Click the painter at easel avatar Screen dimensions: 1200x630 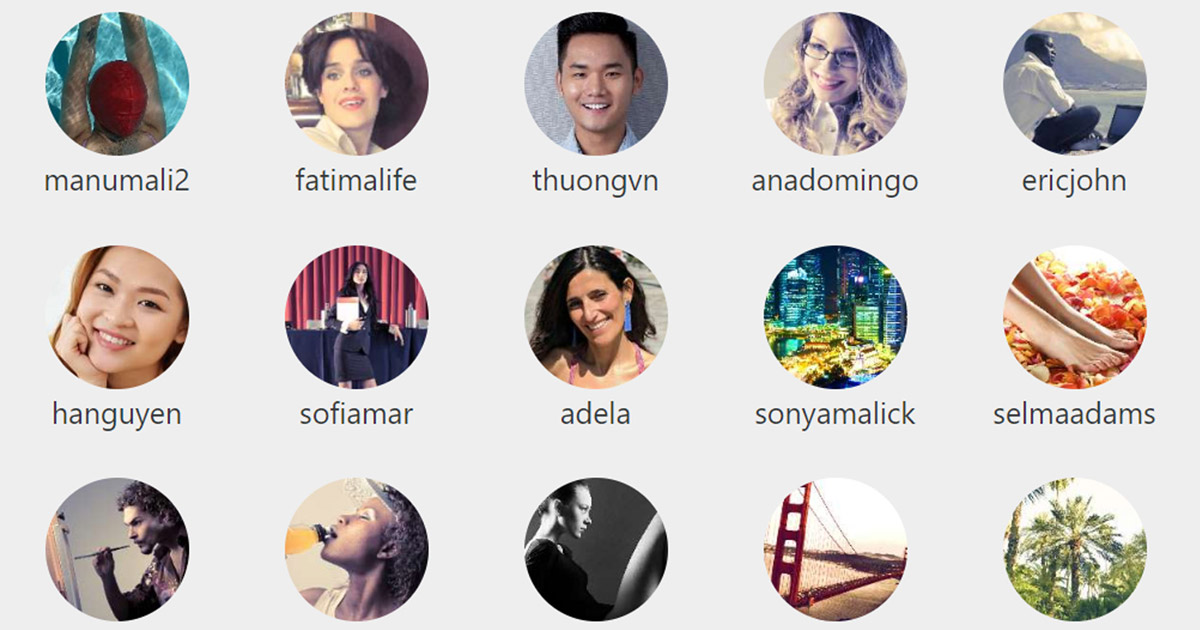pyautogui.click(x=117, y=550)
